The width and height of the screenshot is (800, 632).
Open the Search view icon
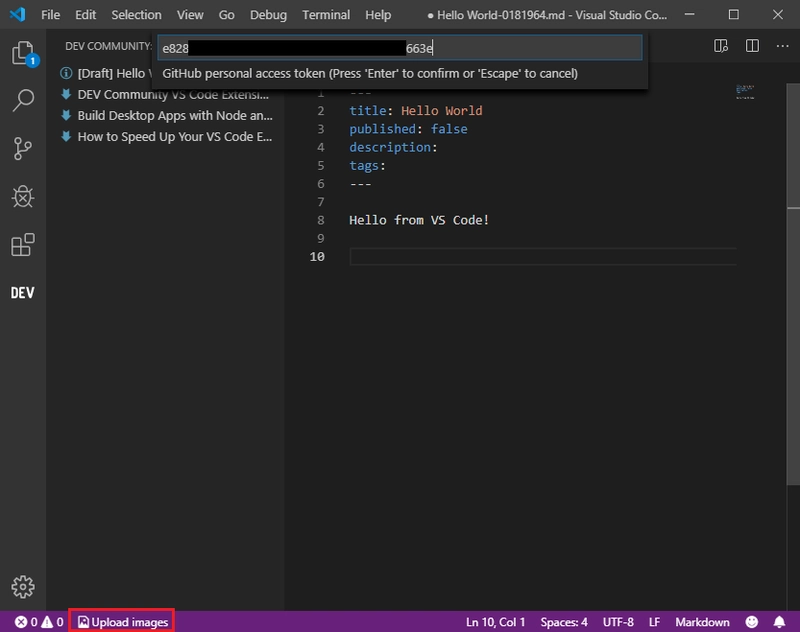(x=23, y=100)
